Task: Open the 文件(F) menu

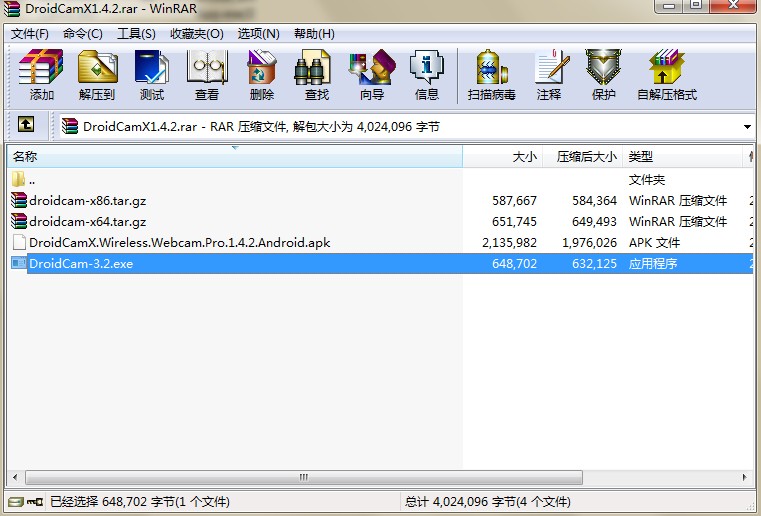Action: (x=30, y=33)
